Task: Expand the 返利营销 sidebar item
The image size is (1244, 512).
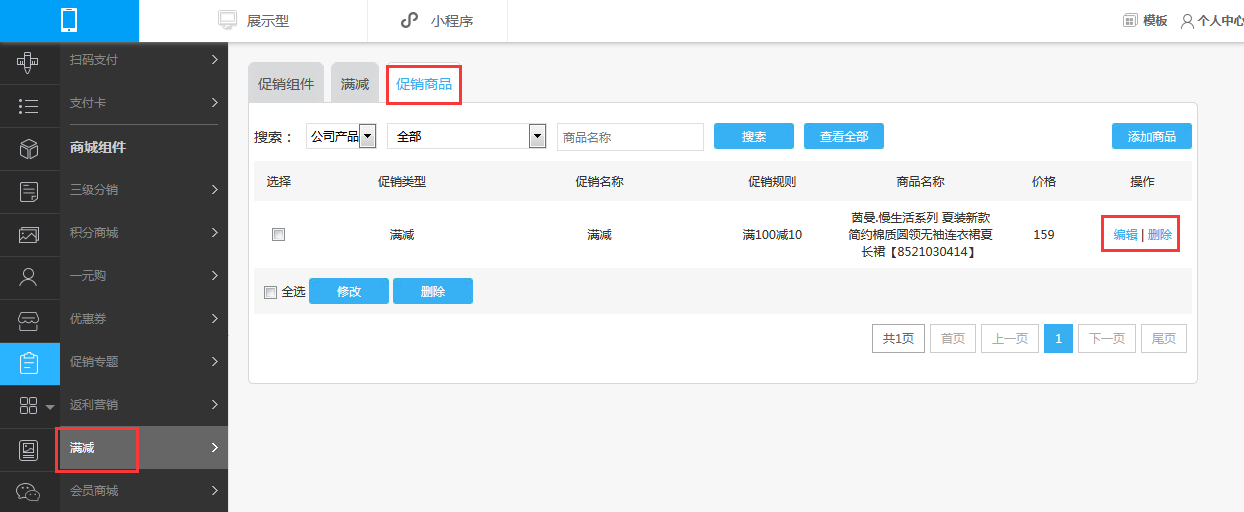Action: pos(144,405)
